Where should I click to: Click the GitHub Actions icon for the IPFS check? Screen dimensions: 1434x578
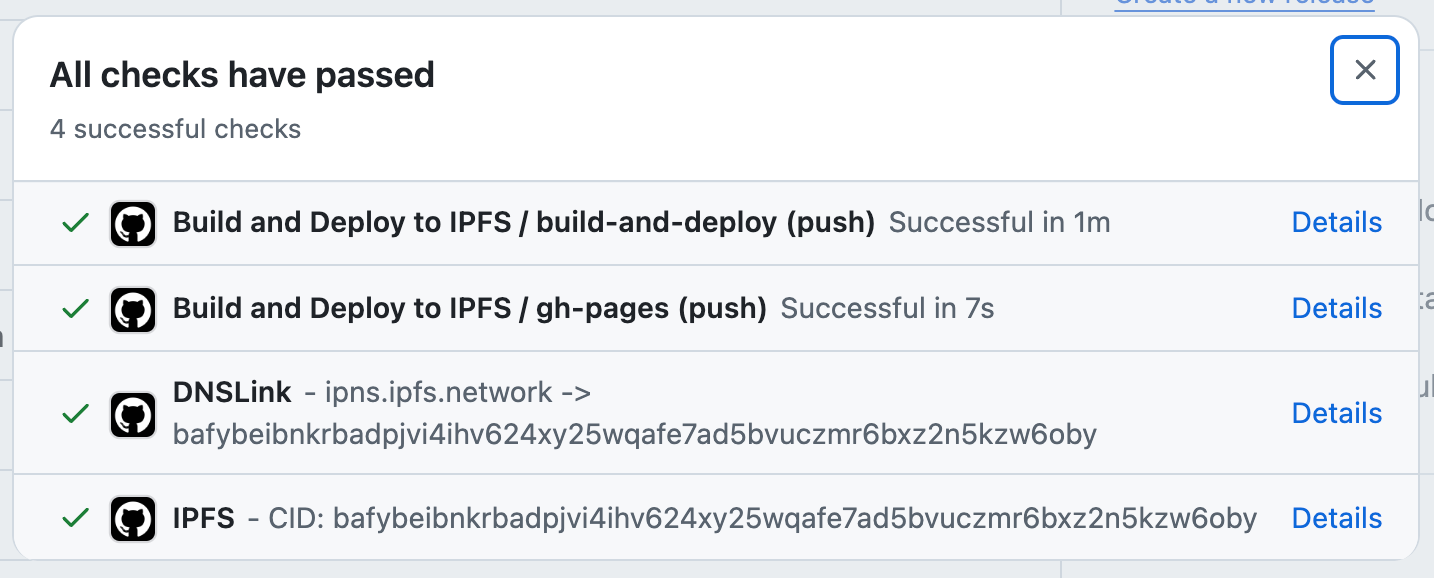point(131,519)
